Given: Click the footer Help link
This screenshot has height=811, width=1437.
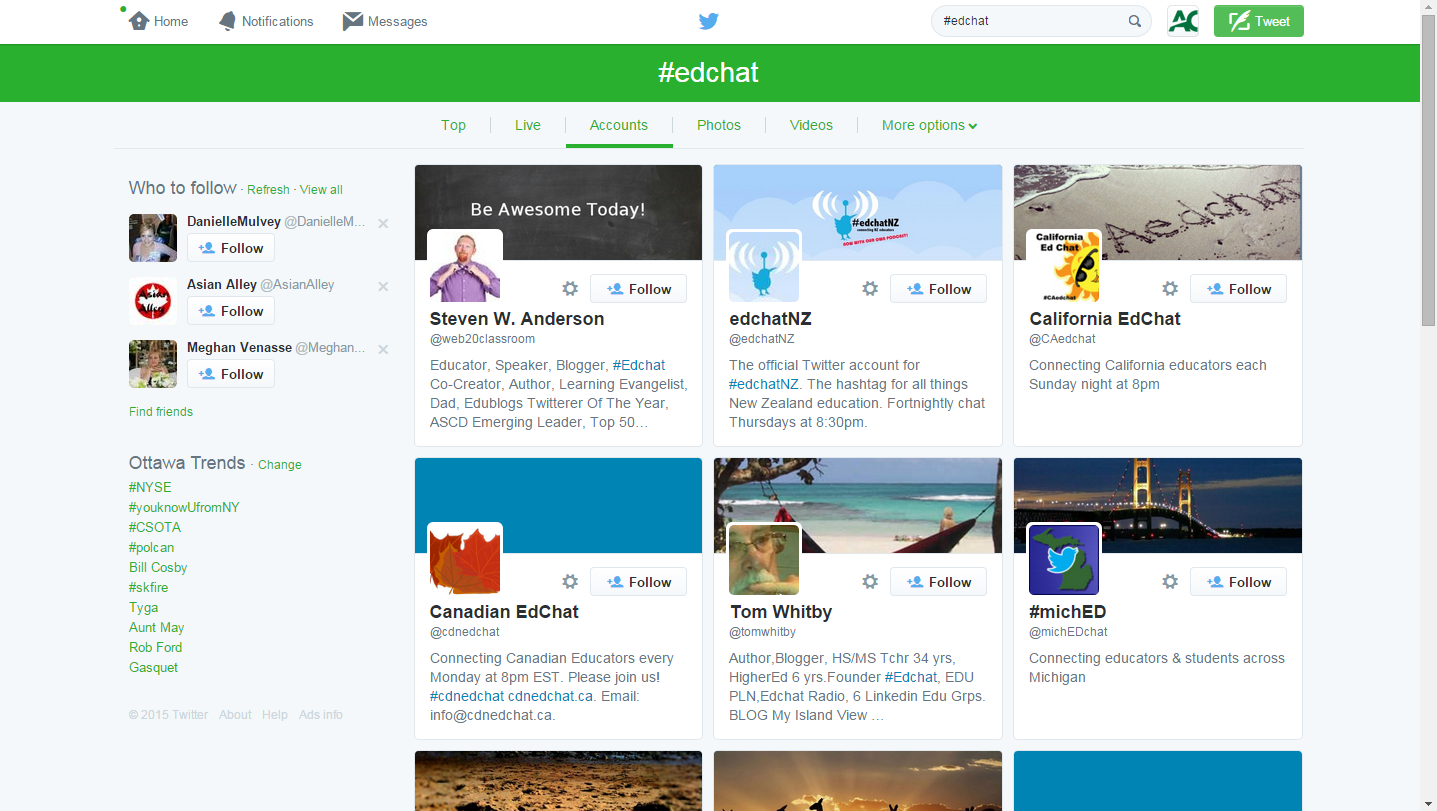Looking at the screenshot, I should tap(275, 715).
